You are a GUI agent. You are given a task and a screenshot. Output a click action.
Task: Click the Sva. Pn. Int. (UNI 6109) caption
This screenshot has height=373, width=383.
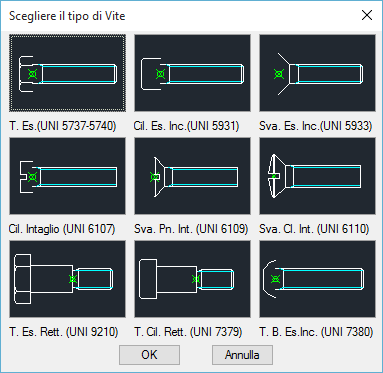point(191,229)
